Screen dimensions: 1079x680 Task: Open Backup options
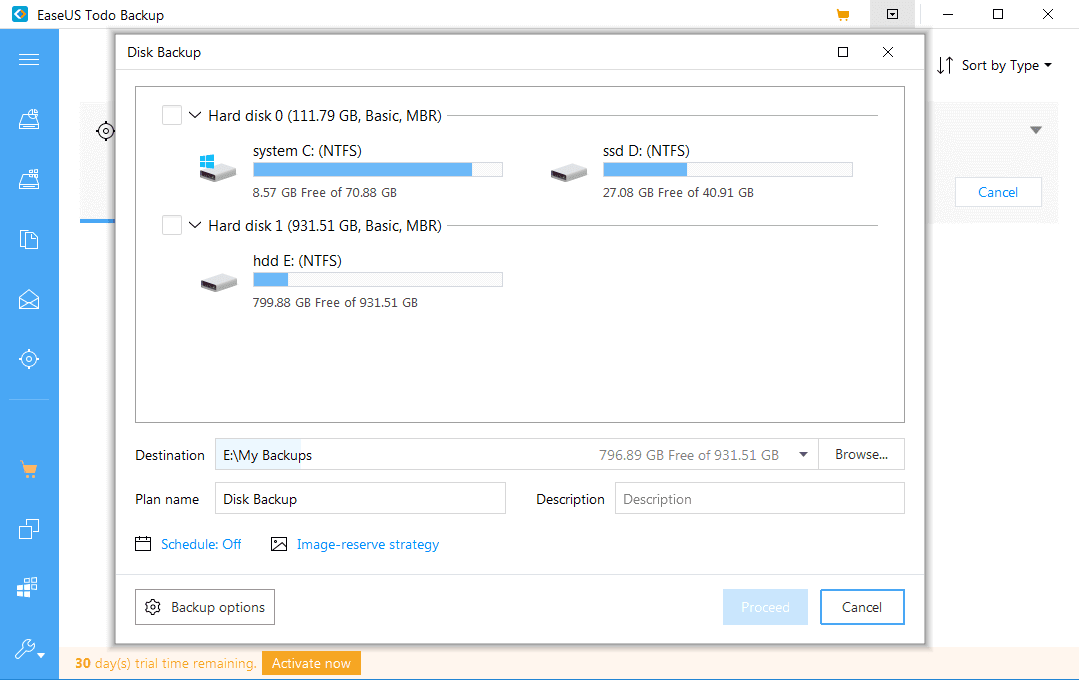tap(205, 607)
